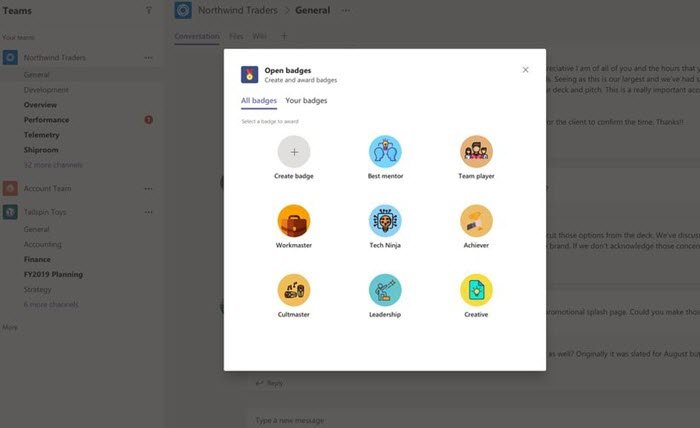The height and width of the screenshot is (428, 700).
Task: Click the Northwind Traders team avatar in sidebar
Action: coord(10,58)
